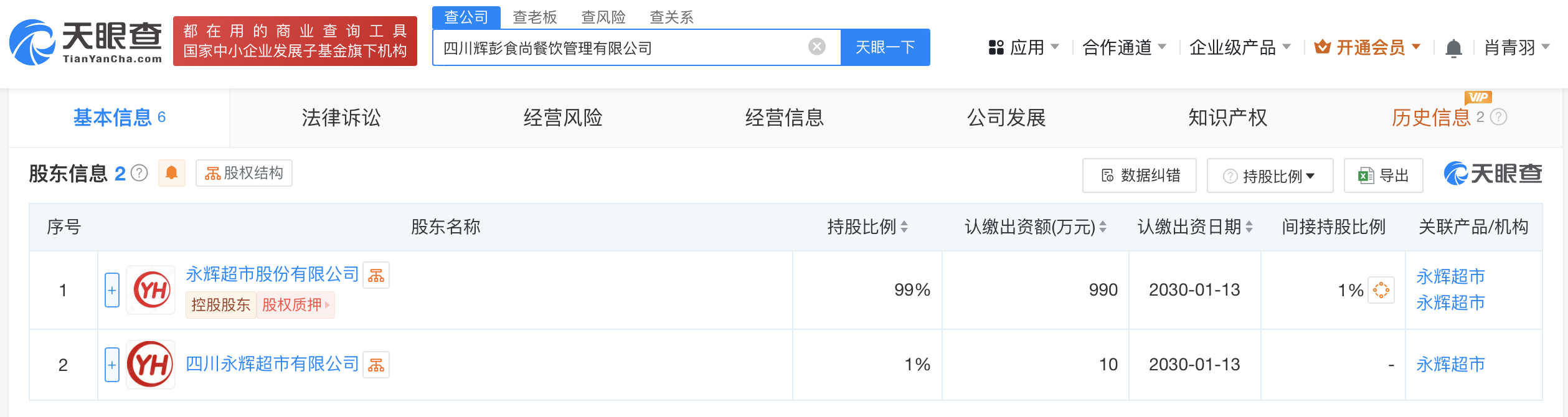
Task: Click the 数据纠错 button
Action: tap(1140, 176)
